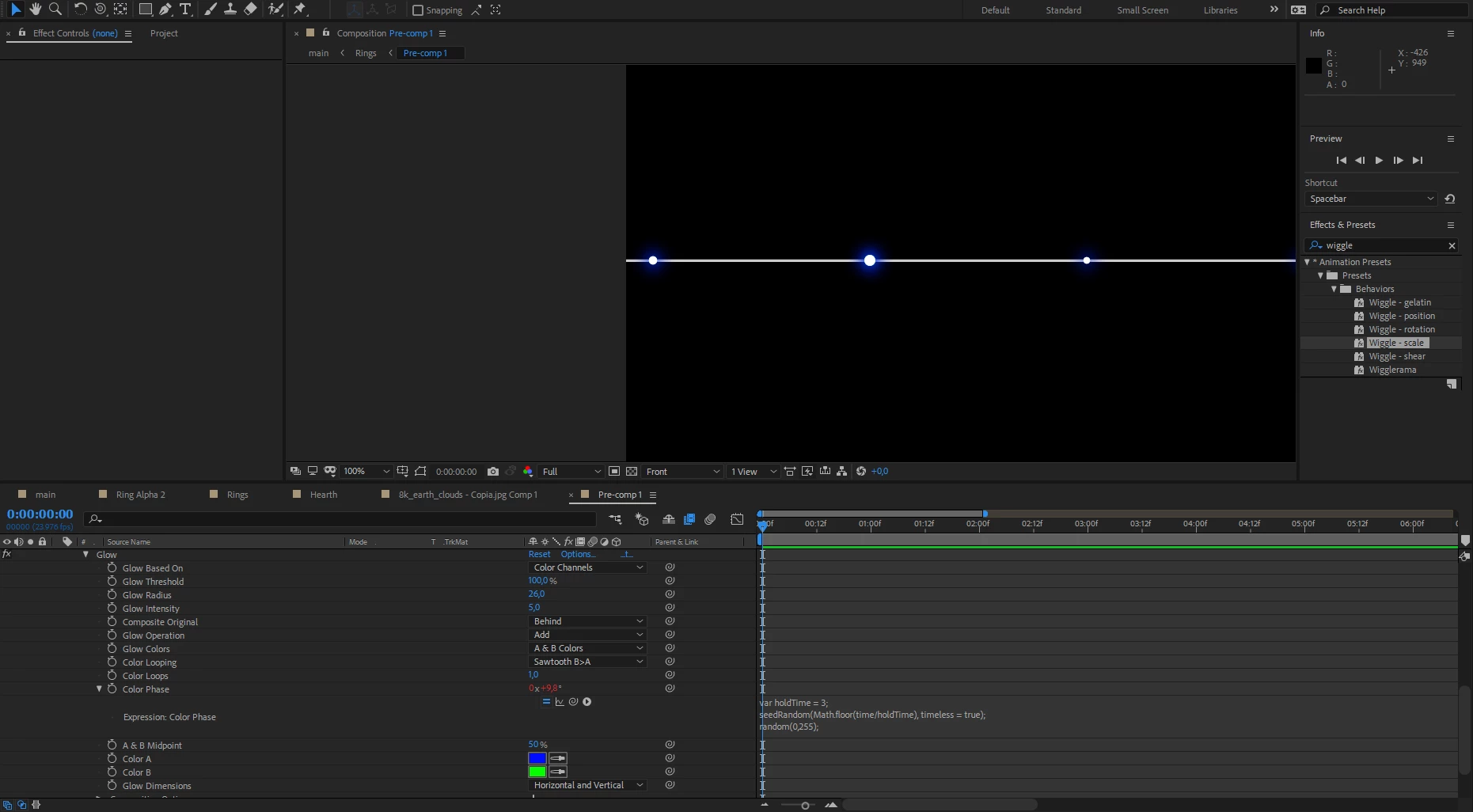Screen dimensions: 1473x812
Task: Click the timeline zoom slider handle
Action: [805, 806]
